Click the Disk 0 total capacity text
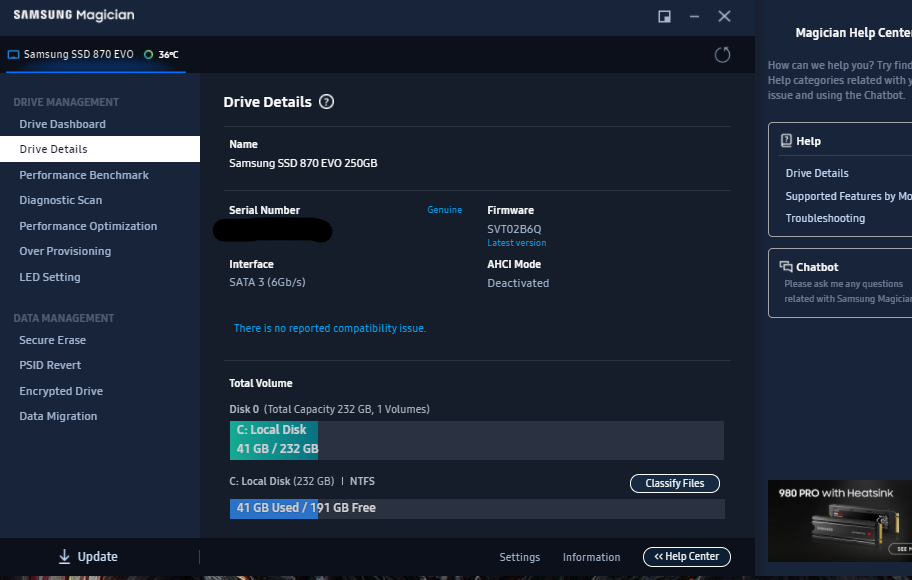 329,409
